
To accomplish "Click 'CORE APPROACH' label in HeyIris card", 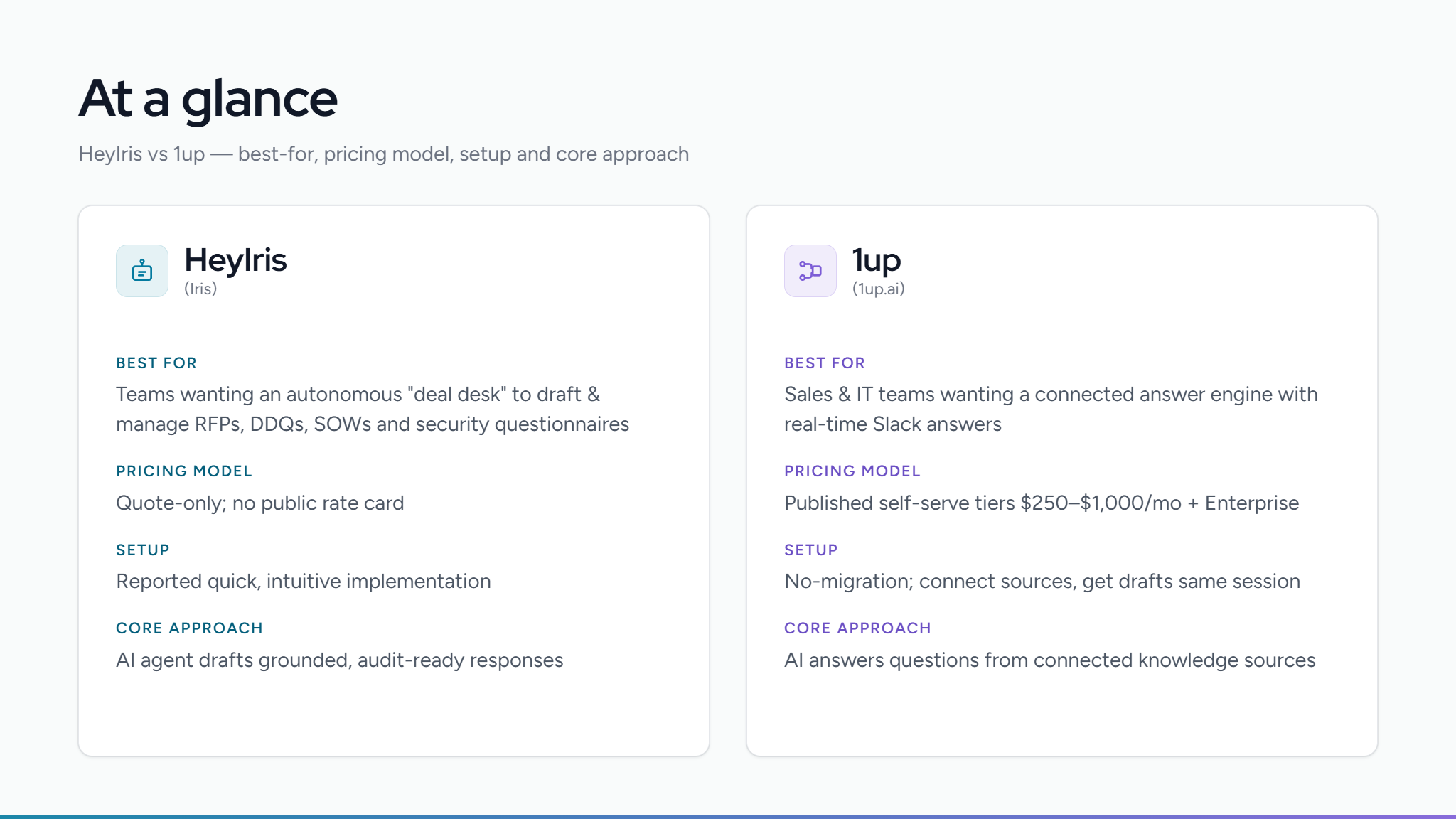I will [190, 628].
